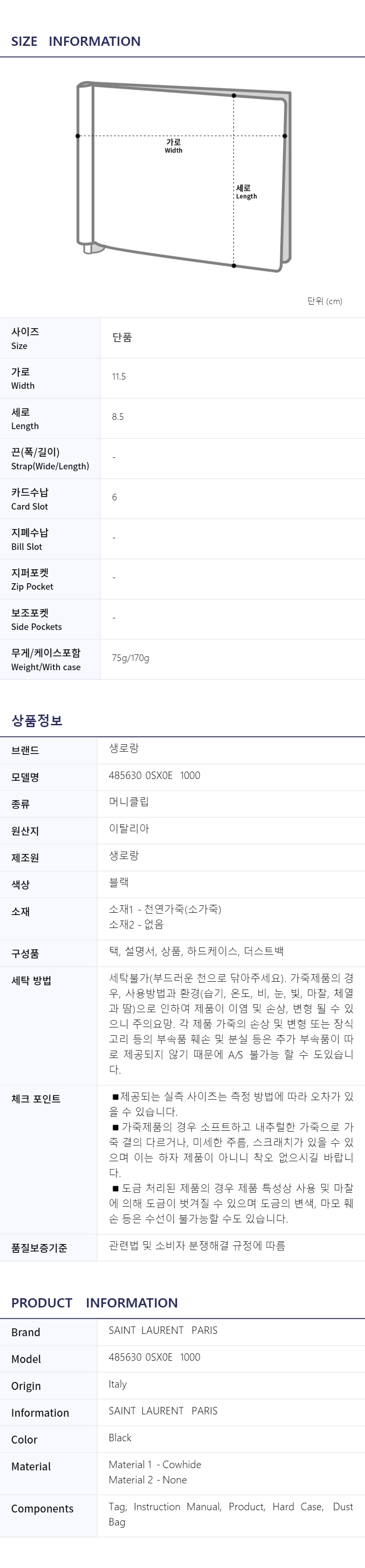Click the 단위 (cm) unit note
The height and width of the screenshot is (1568, 365).
324,301
